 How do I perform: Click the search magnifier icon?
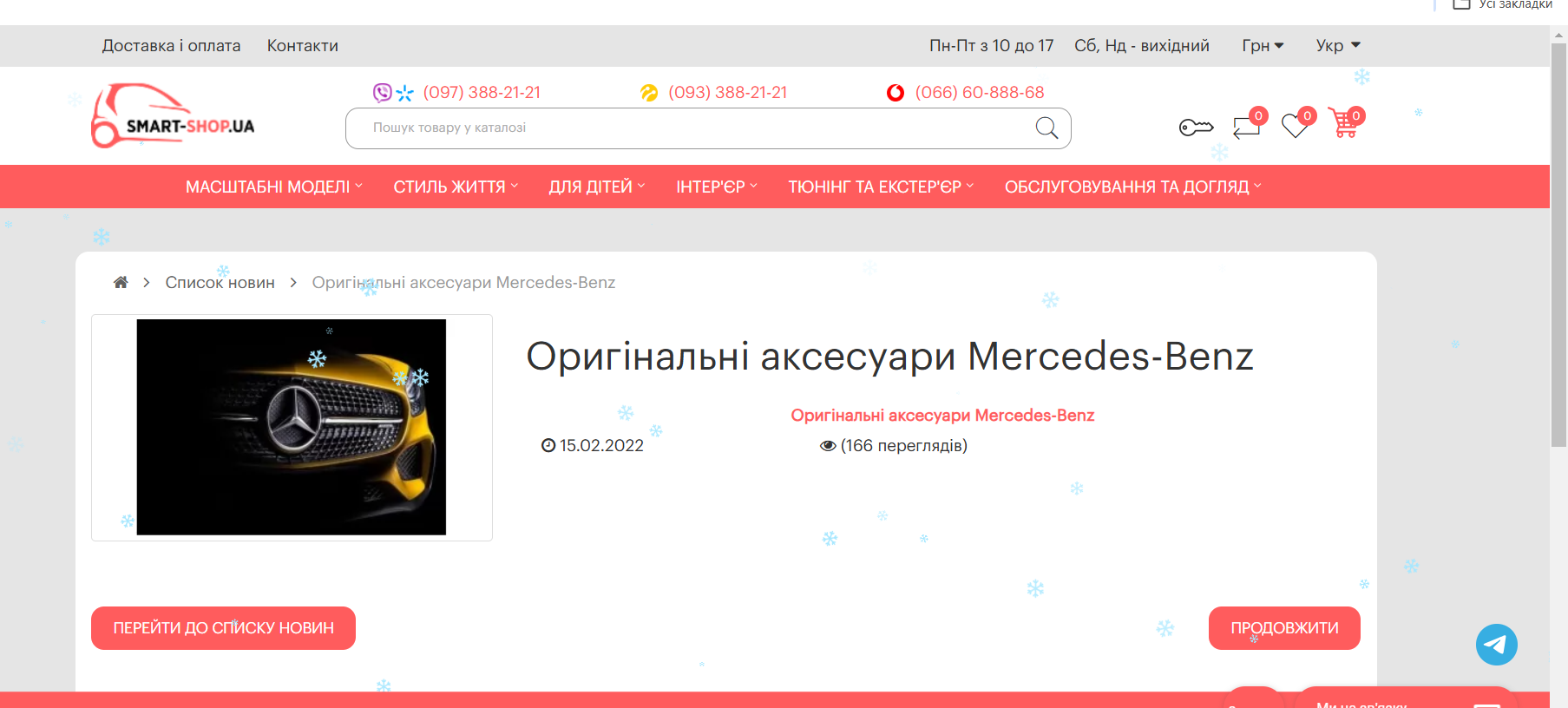[1047, 128]
